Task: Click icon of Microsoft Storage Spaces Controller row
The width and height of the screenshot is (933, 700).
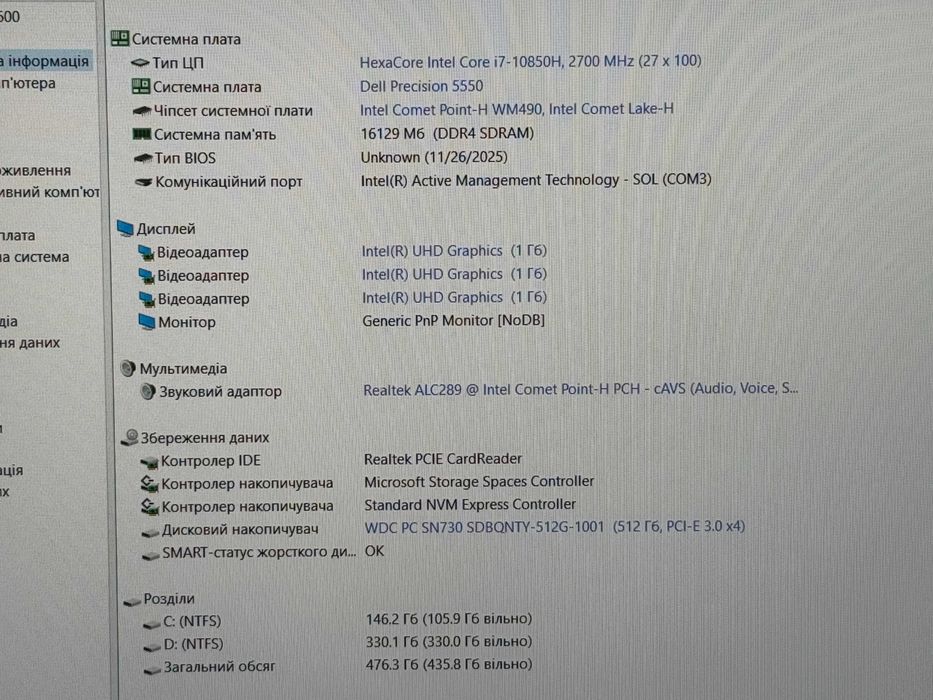Action: pos(149,484)
